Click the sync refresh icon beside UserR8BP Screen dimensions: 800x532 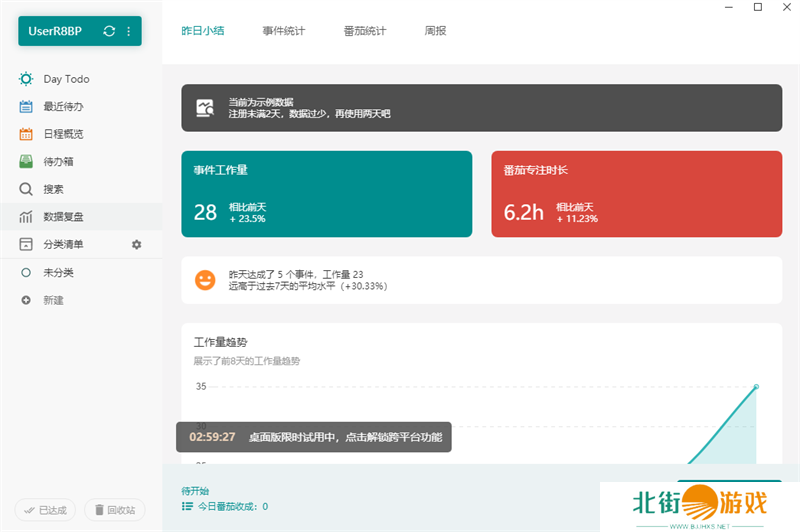(109, 31)
